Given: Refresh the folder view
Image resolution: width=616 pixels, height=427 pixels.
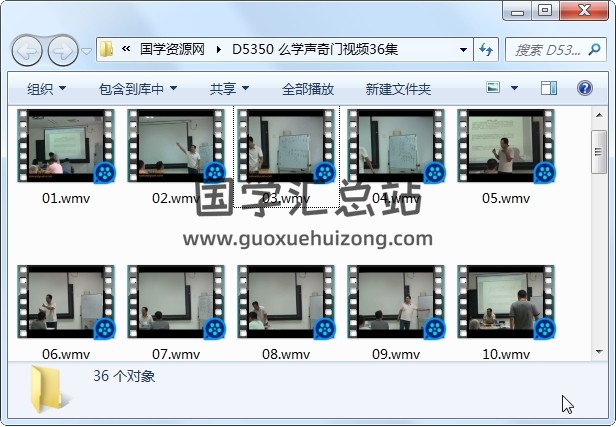Looking at the screenshot, I should (486, 49).
